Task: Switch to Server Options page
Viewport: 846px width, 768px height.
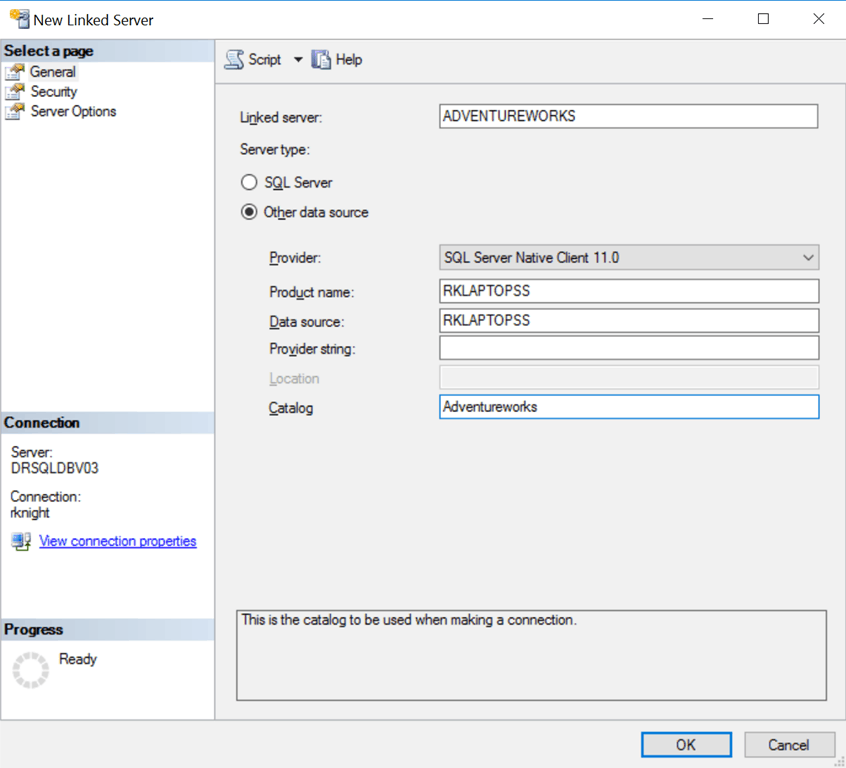Action: pyautogui.click(x=73, y=111)
